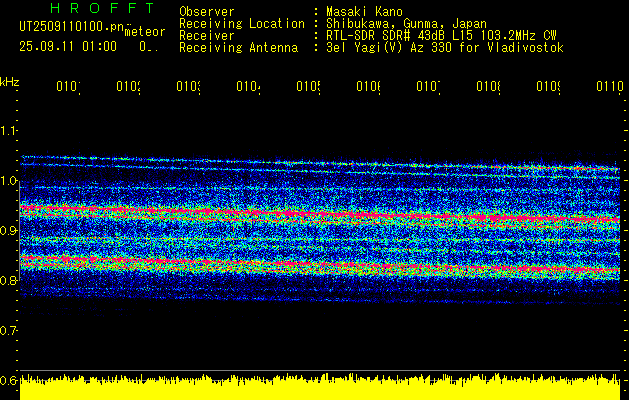Click the 0.6 kHz frequency axis label
Screen dimensions: 629x400
click(x=8, y=380)
